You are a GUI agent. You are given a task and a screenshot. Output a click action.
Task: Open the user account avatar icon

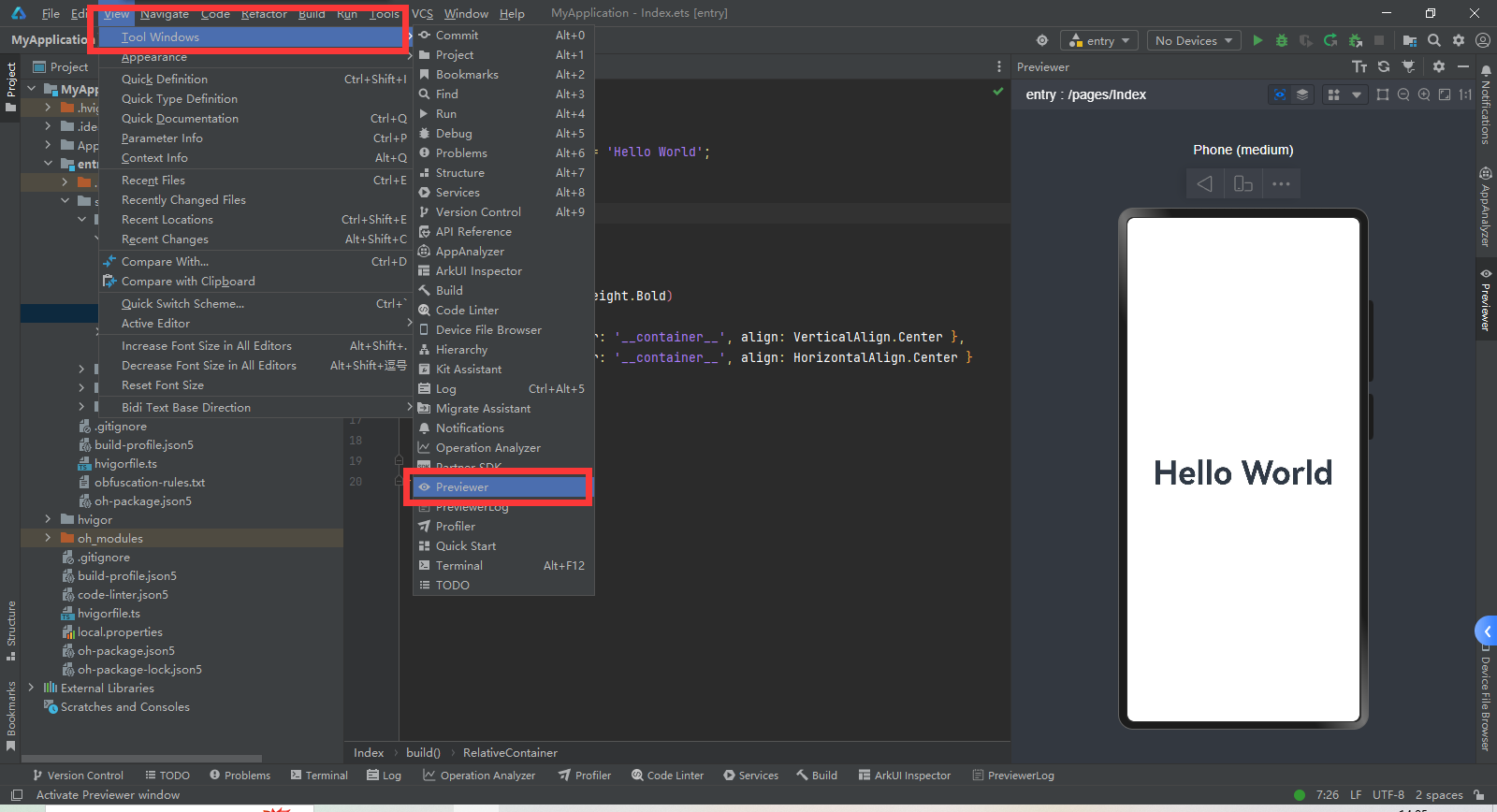[1483, 40]
